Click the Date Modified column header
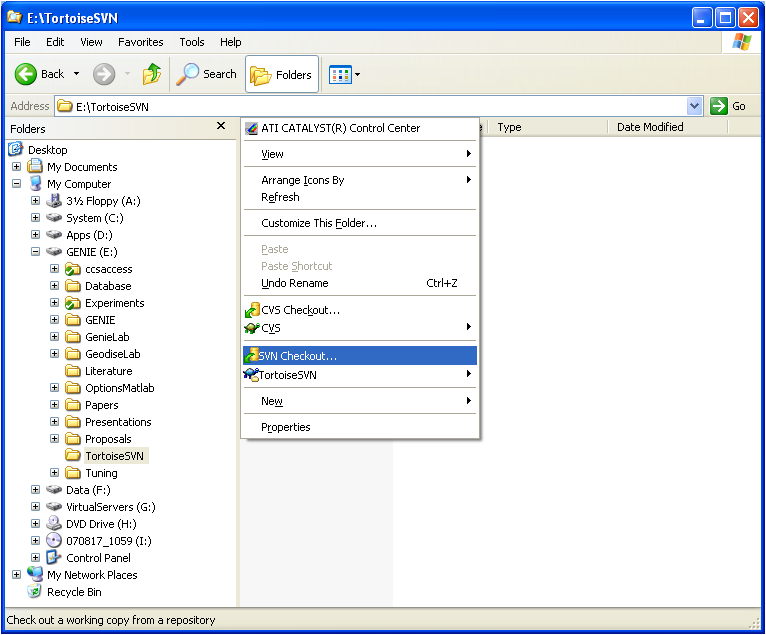The width and height of the screenshot is (766, 635). (650, 127)
